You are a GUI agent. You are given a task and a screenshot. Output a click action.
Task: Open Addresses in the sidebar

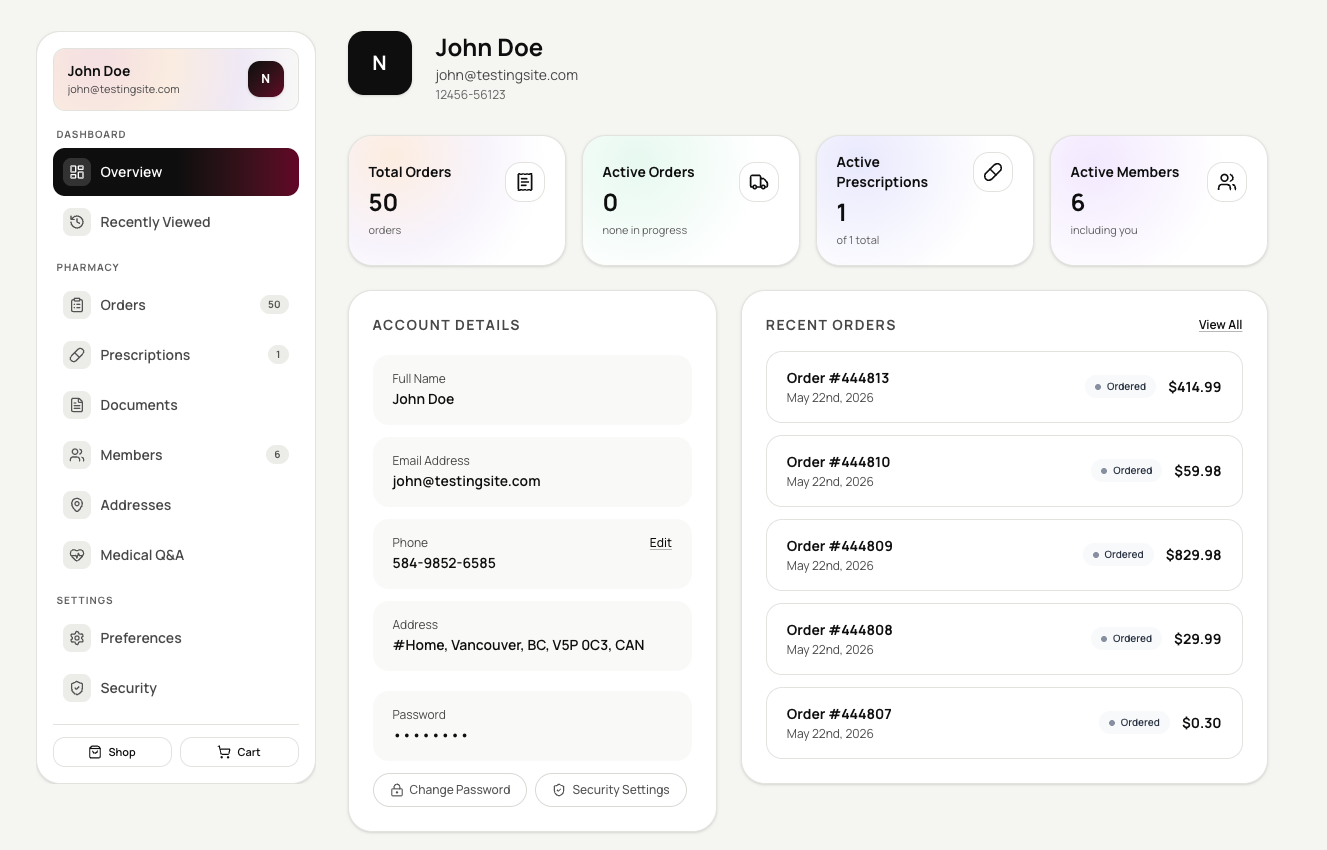point(176,505)
